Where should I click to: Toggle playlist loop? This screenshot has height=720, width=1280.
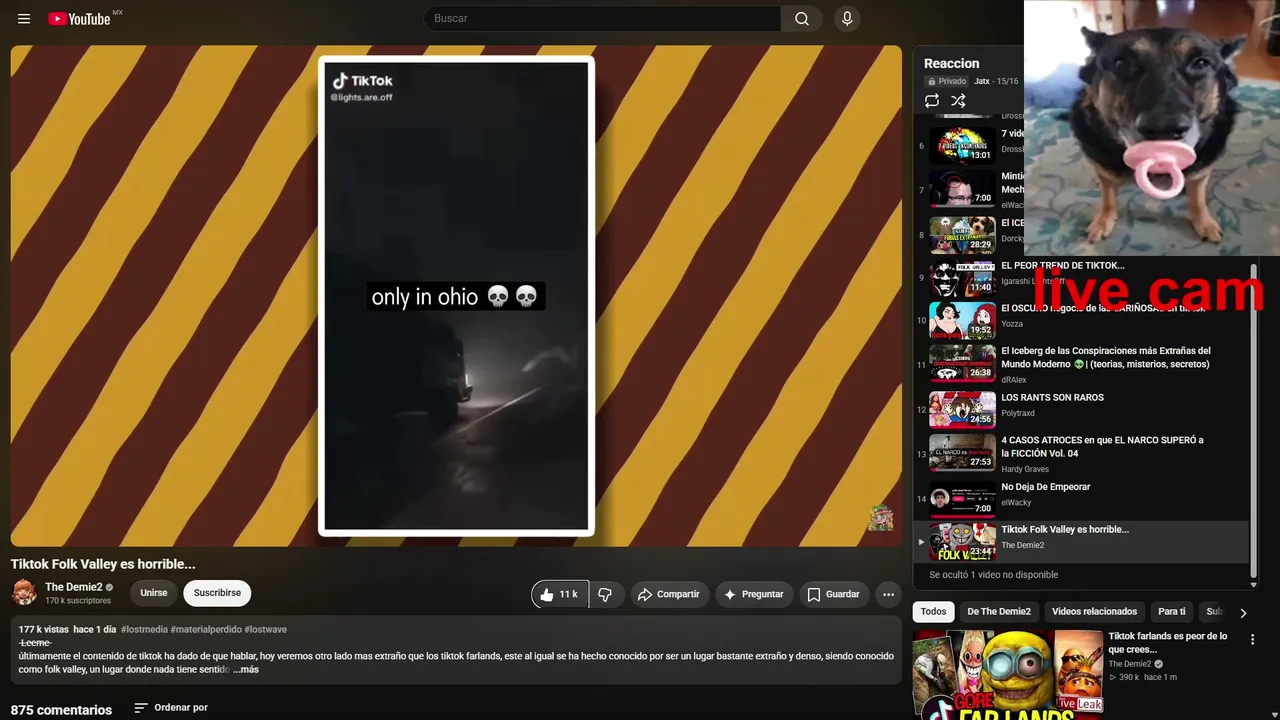point(932,101)
